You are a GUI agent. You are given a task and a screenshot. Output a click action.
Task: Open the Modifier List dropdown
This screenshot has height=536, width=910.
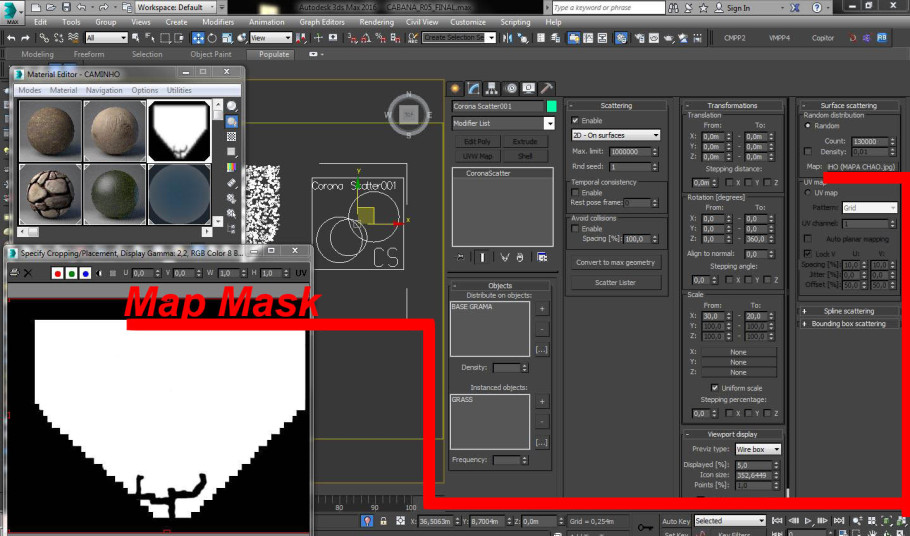click(x=503, y=123)
